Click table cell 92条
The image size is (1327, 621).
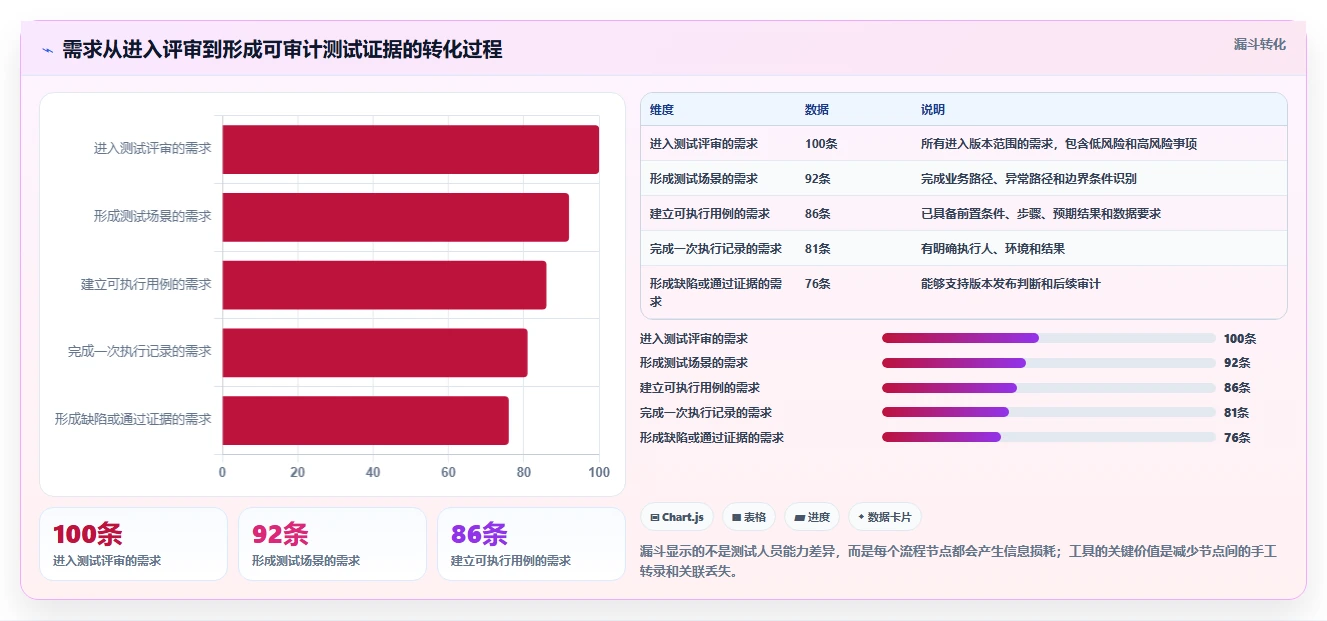coord(818,179)
